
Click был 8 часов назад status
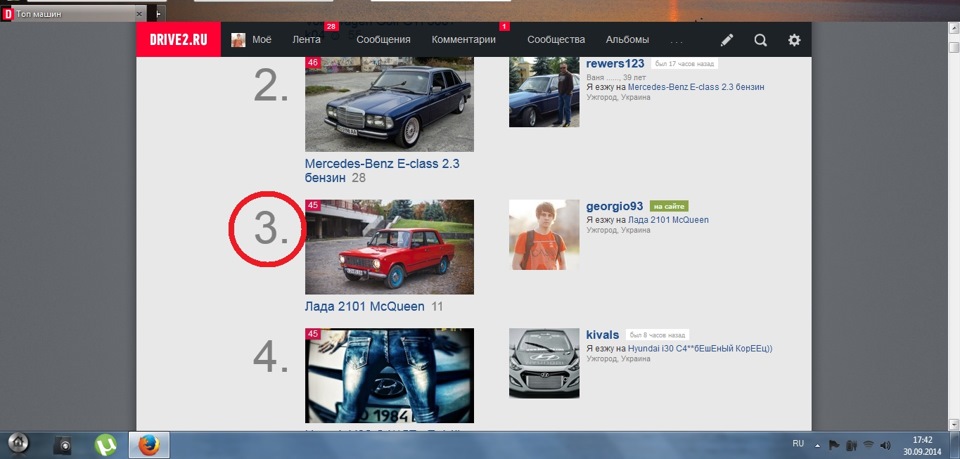(x=658, y=335)
